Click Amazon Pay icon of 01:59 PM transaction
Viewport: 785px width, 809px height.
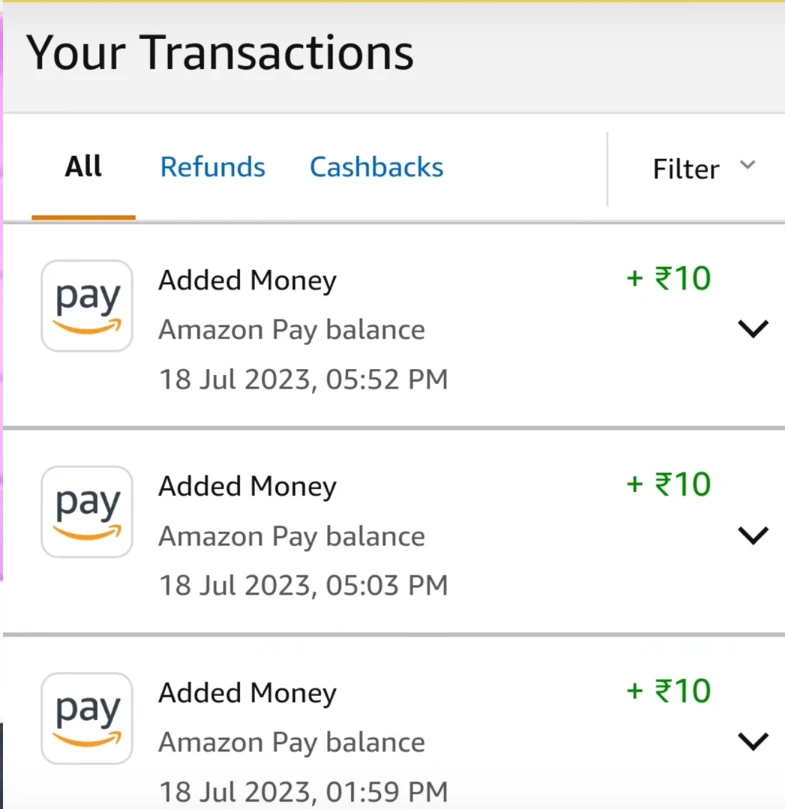(87, 718)
